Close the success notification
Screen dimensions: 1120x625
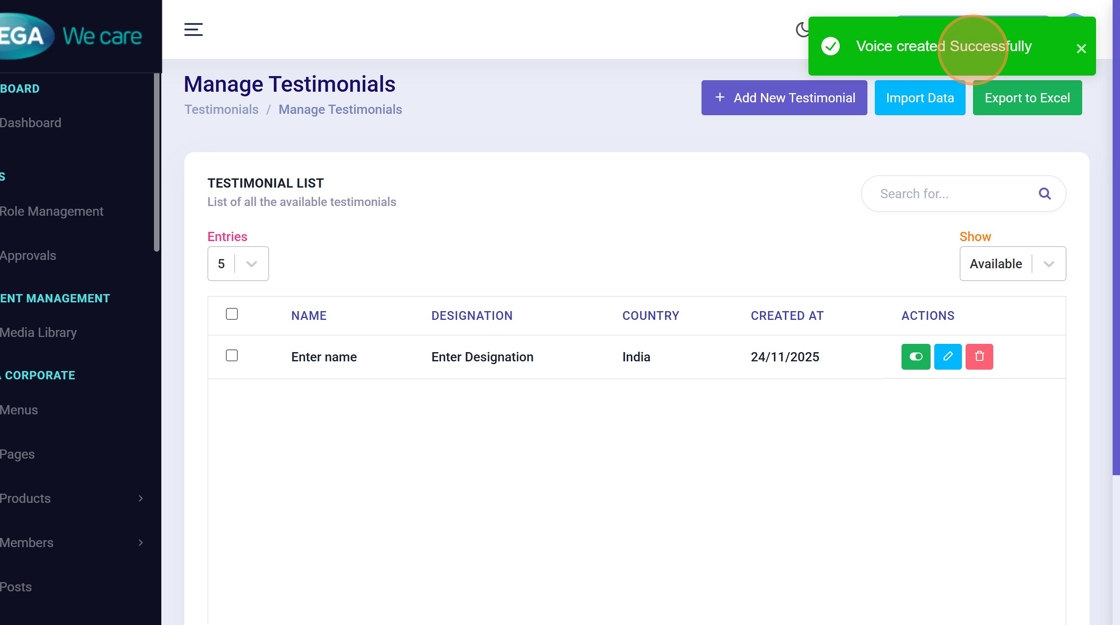click(x=1080, y=48)
